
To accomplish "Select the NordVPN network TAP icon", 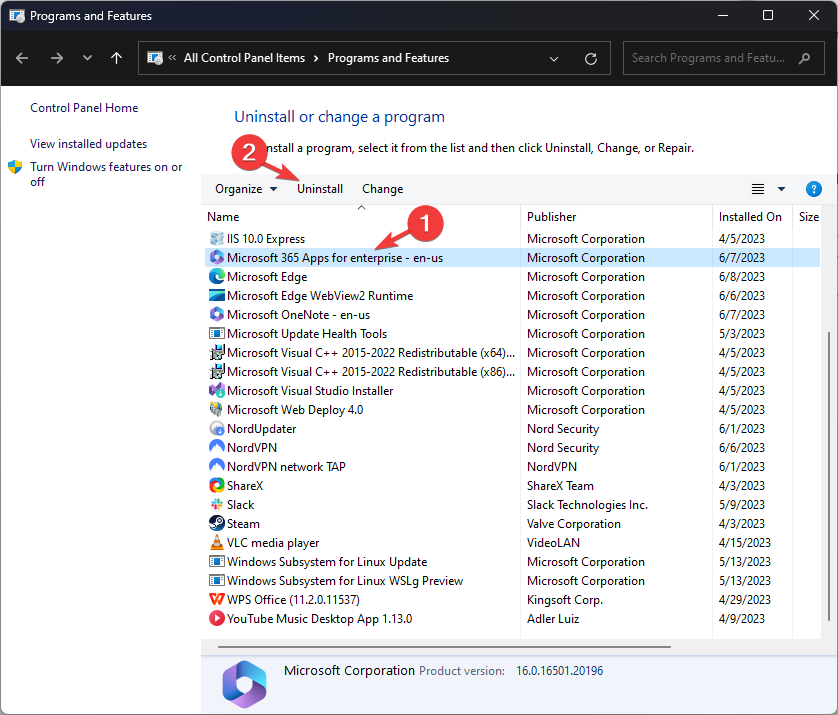I will point(216,466).
